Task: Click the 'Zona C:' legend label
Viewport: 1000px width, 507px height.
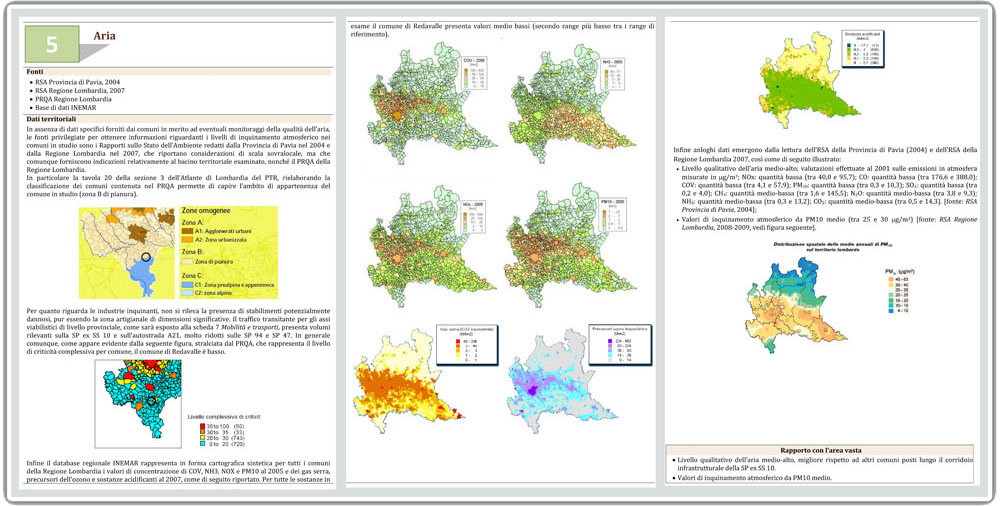Action: [x=194, y=275]
